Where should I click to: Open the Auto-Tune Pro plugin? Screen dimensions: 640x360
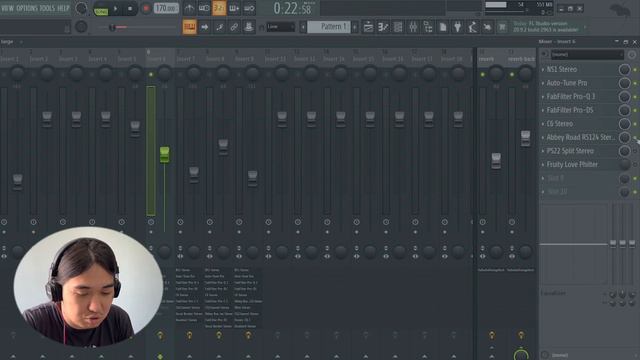(x=567, y=83)
